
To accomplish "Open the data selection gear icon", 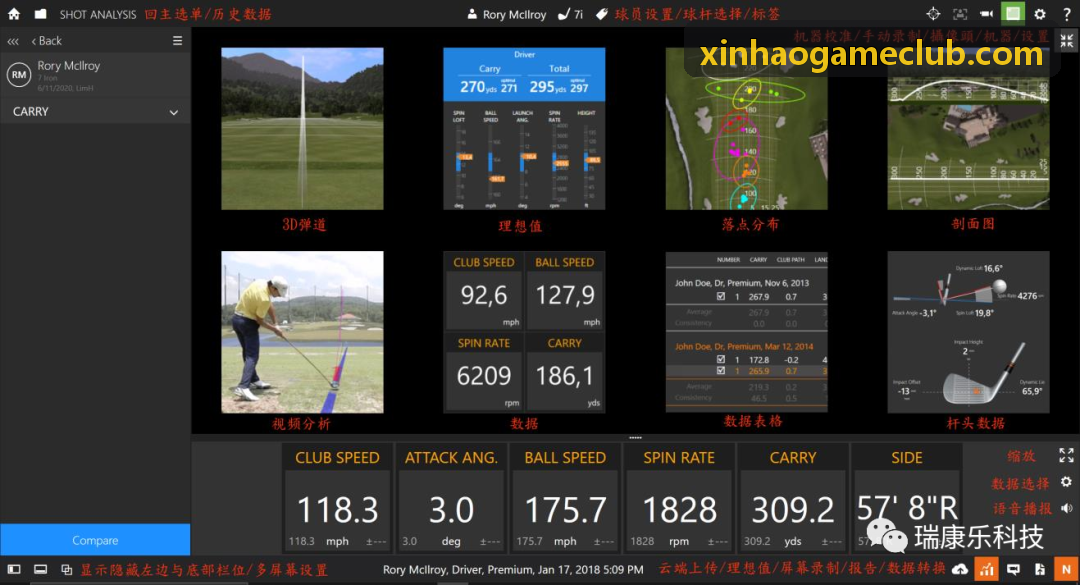I will coord(1066,482).
